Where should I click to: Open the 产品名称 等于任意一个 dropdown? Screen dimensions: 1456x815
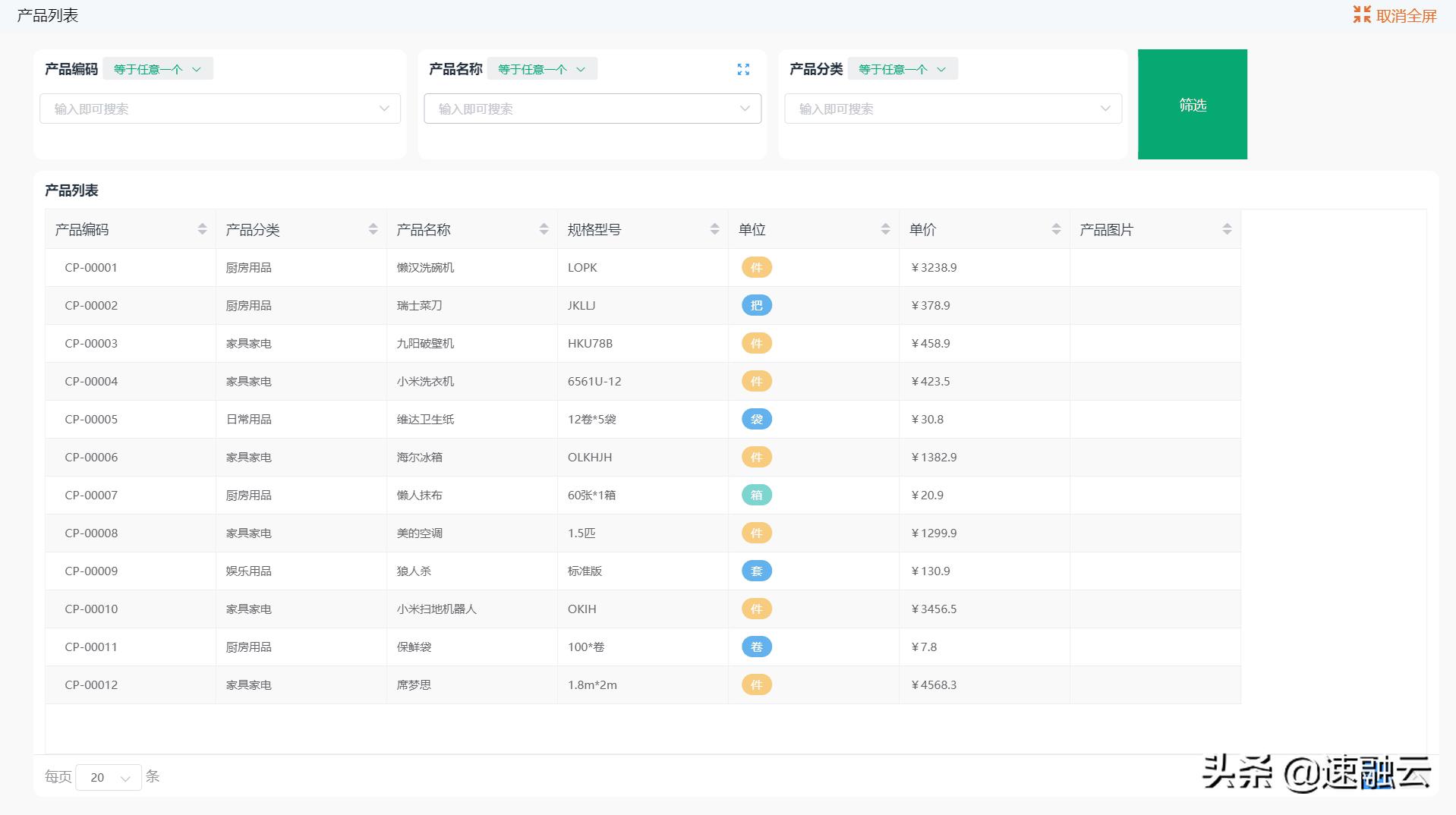(x=541, y=68)
